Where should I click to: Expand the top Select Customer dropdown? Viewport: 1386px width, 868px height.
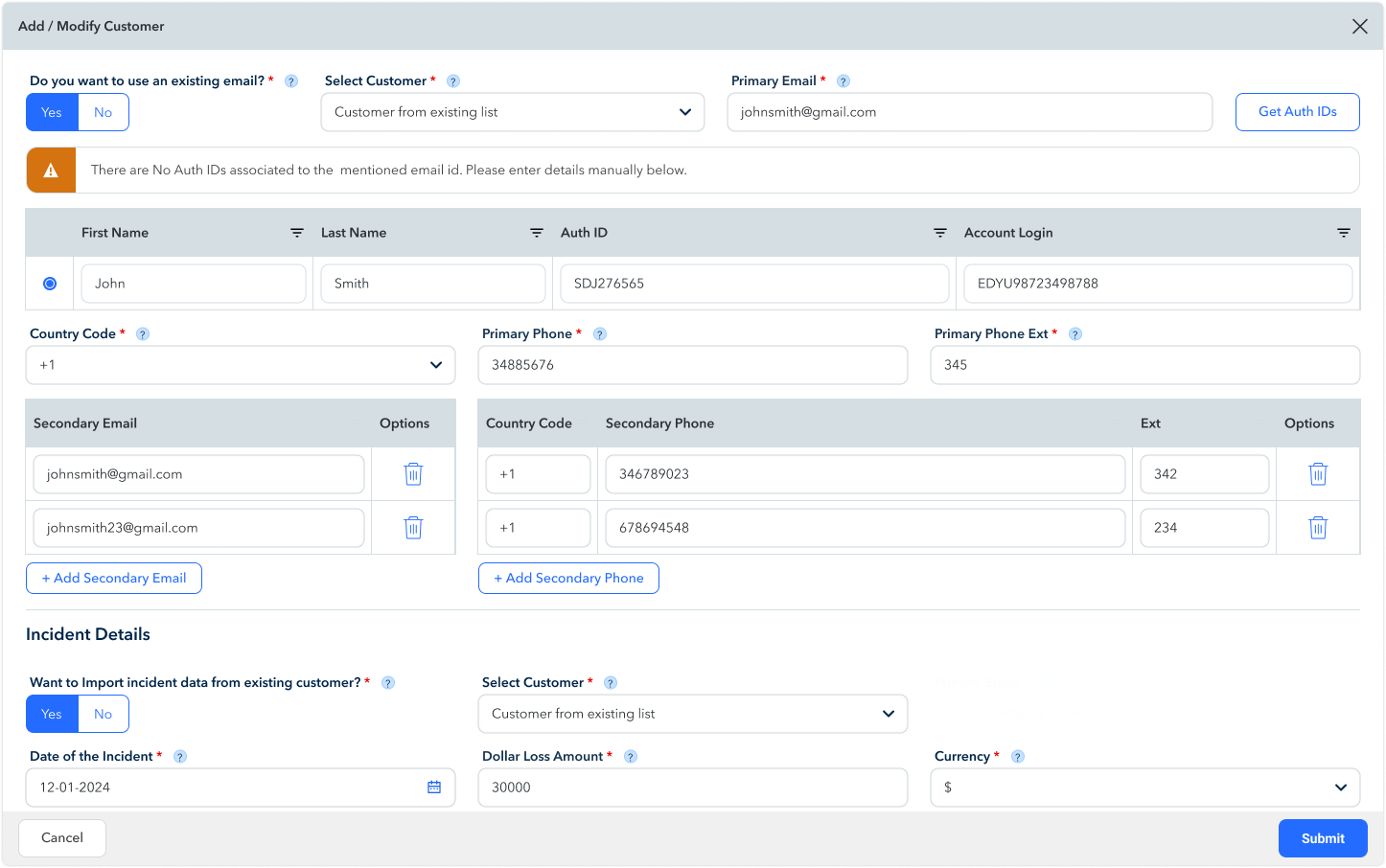(513, 112)
